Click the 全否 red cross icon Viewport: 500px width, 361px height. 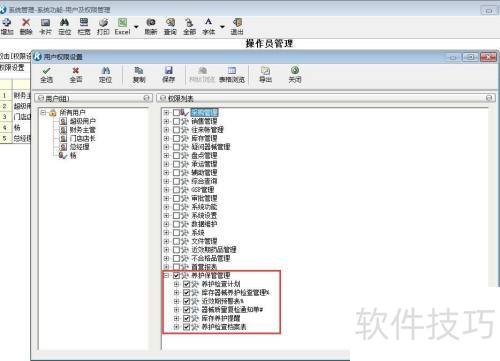(x=76, y=70)
